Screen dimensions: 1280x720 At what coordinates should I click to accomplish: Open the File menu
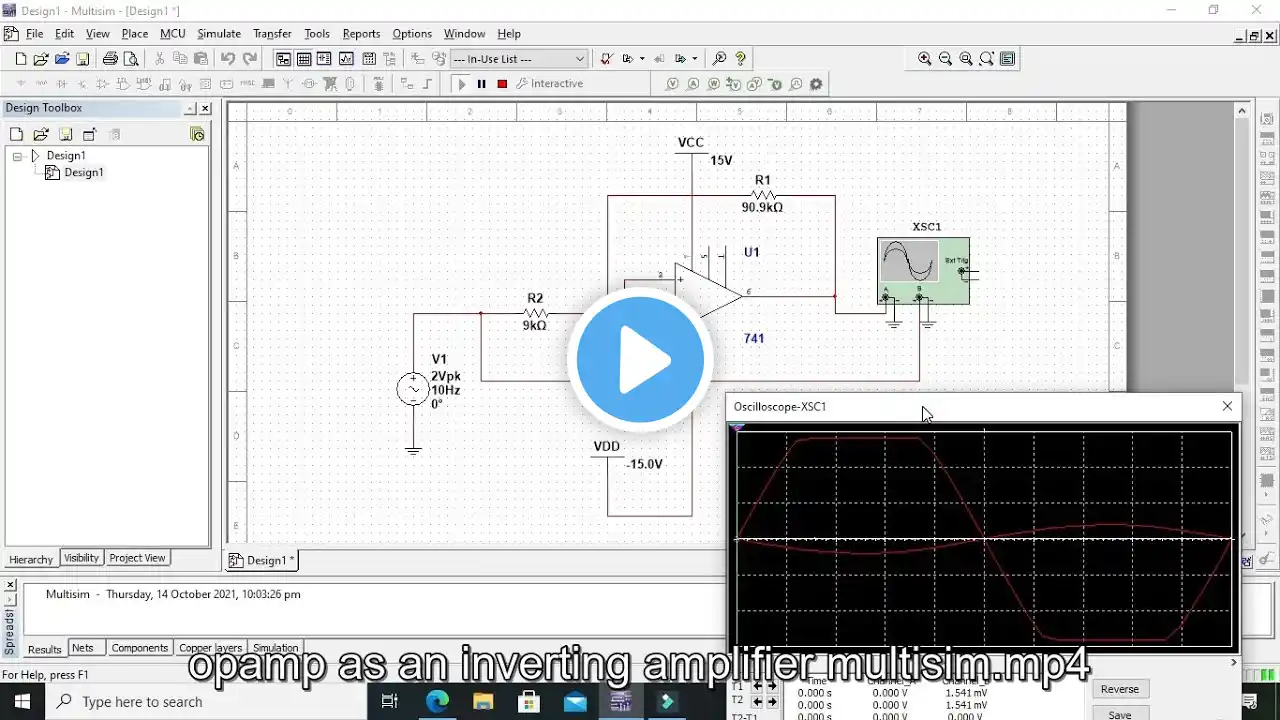tap(34, 34)
